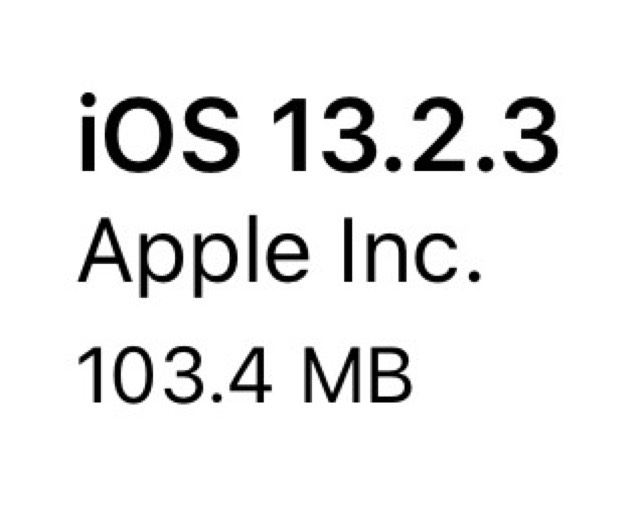Tap the last digit 3 in the version
Image resolution: width=640 pixels, height=506 pixels.
[x=529, y=135]
